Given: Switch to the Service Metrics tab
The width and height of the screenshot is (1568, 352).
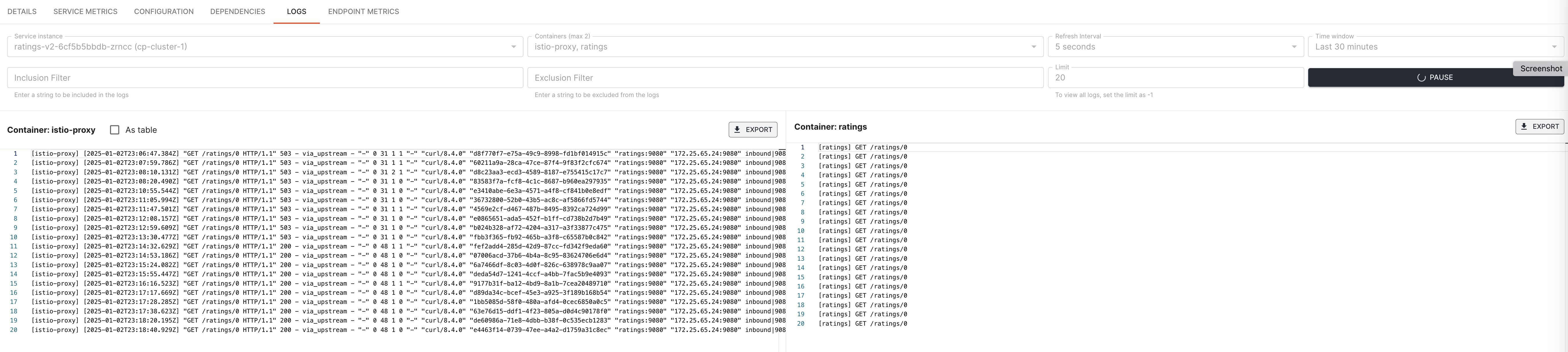Looking at the screenshot, I should 85,11.
